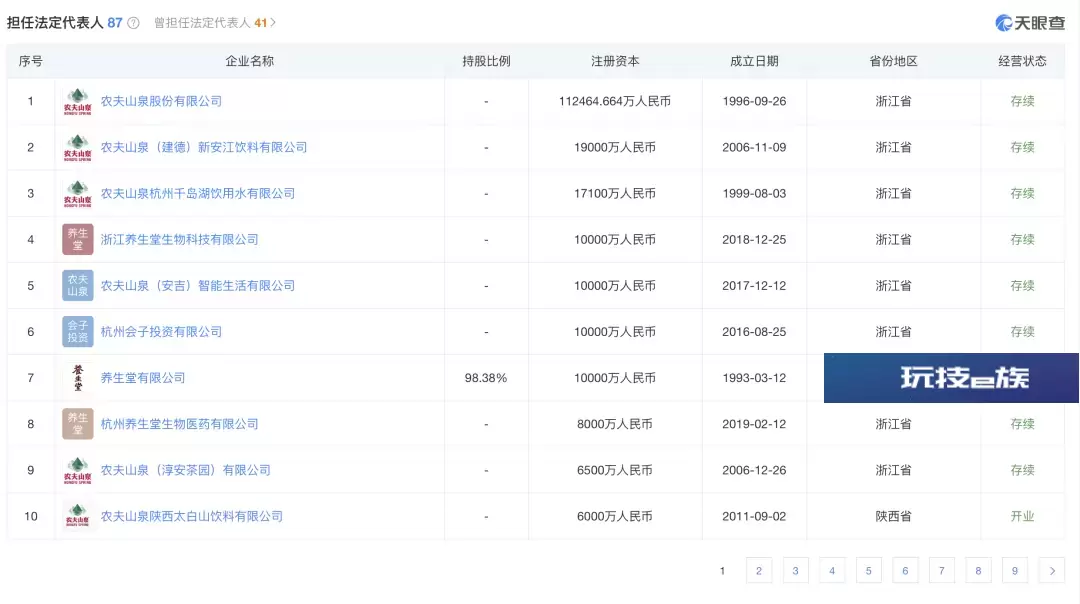Switch to 担任法定代表人 87 tab

pyautogui.click(x=65, y=23)
